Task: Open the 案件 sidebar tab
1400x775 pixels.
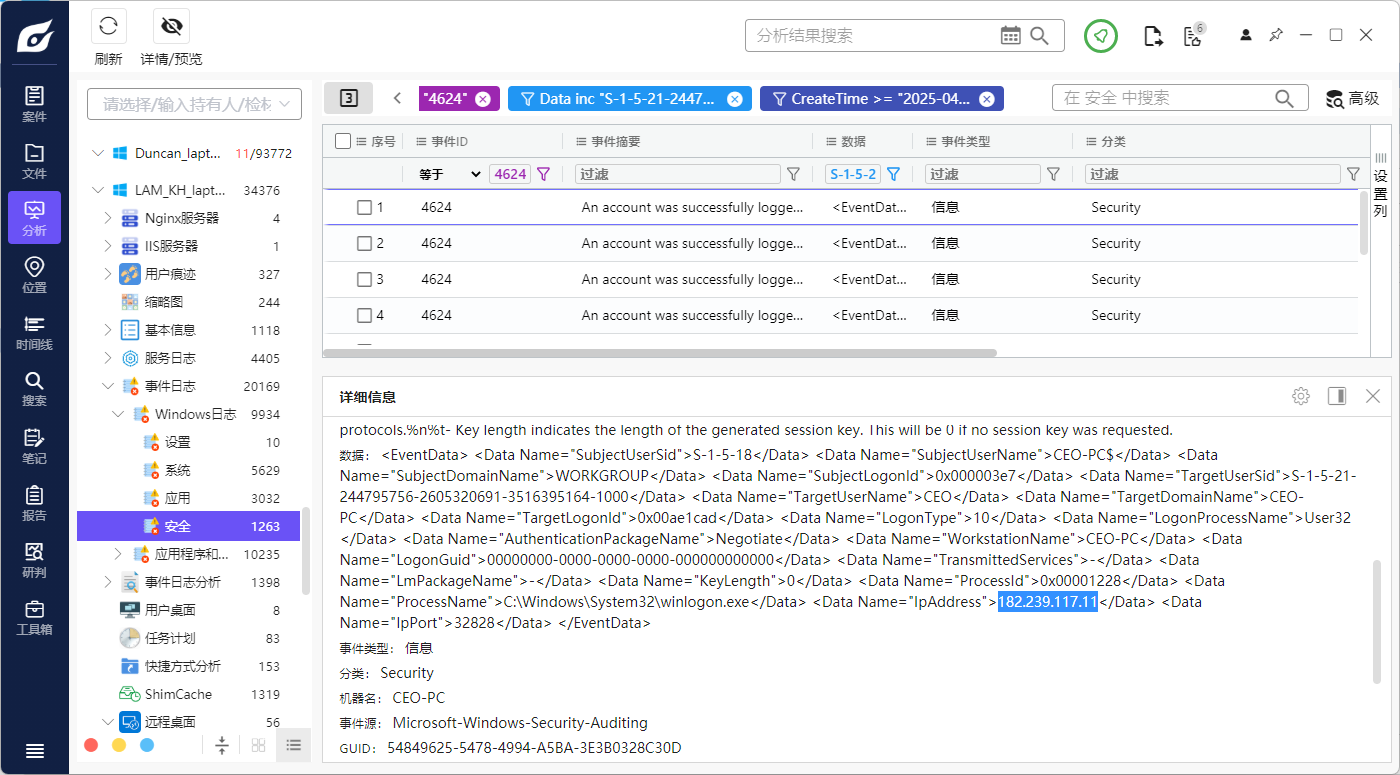Action: pos(34,104)
